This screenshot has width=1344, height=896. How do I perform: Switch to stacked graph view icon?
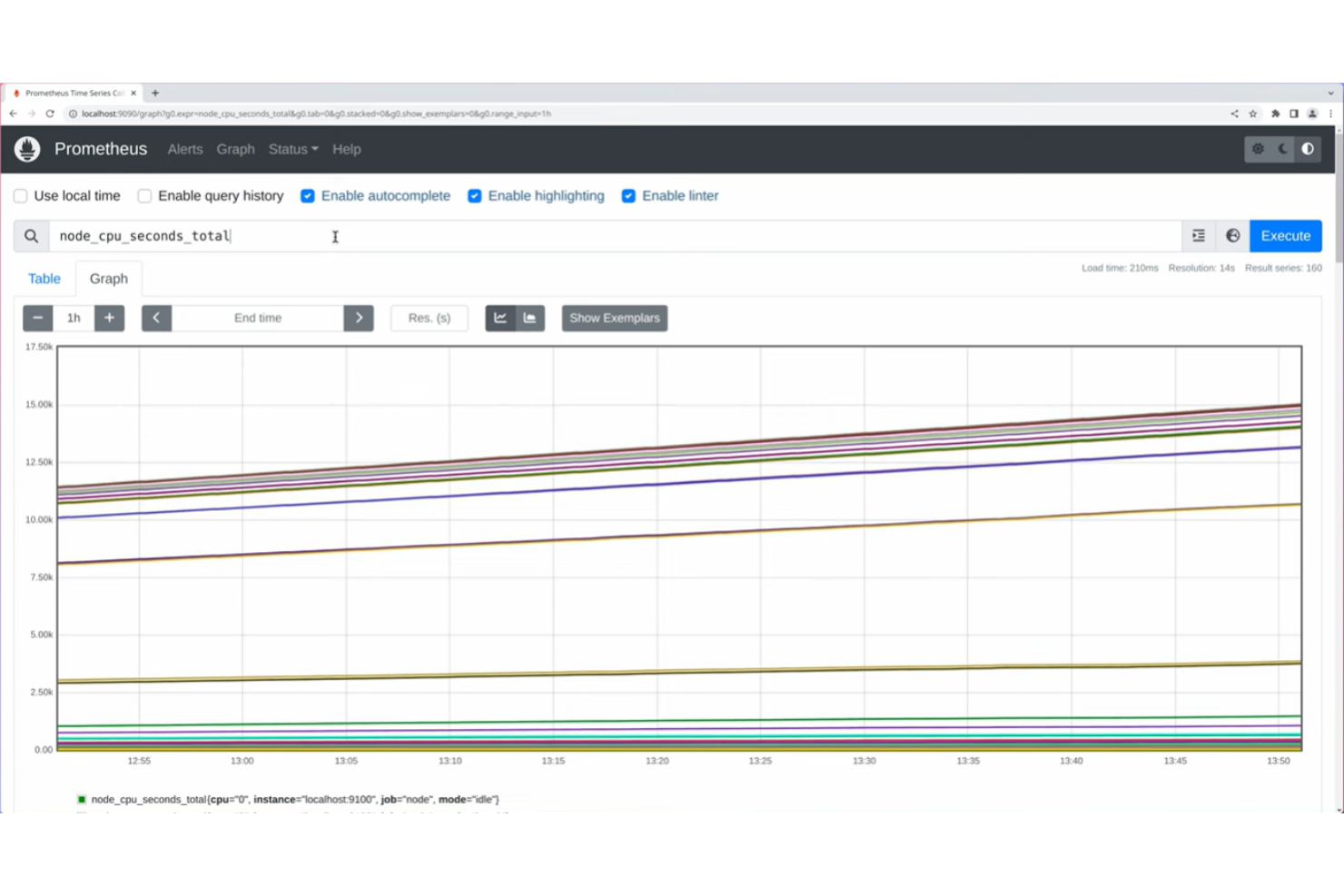coord(530,318)
